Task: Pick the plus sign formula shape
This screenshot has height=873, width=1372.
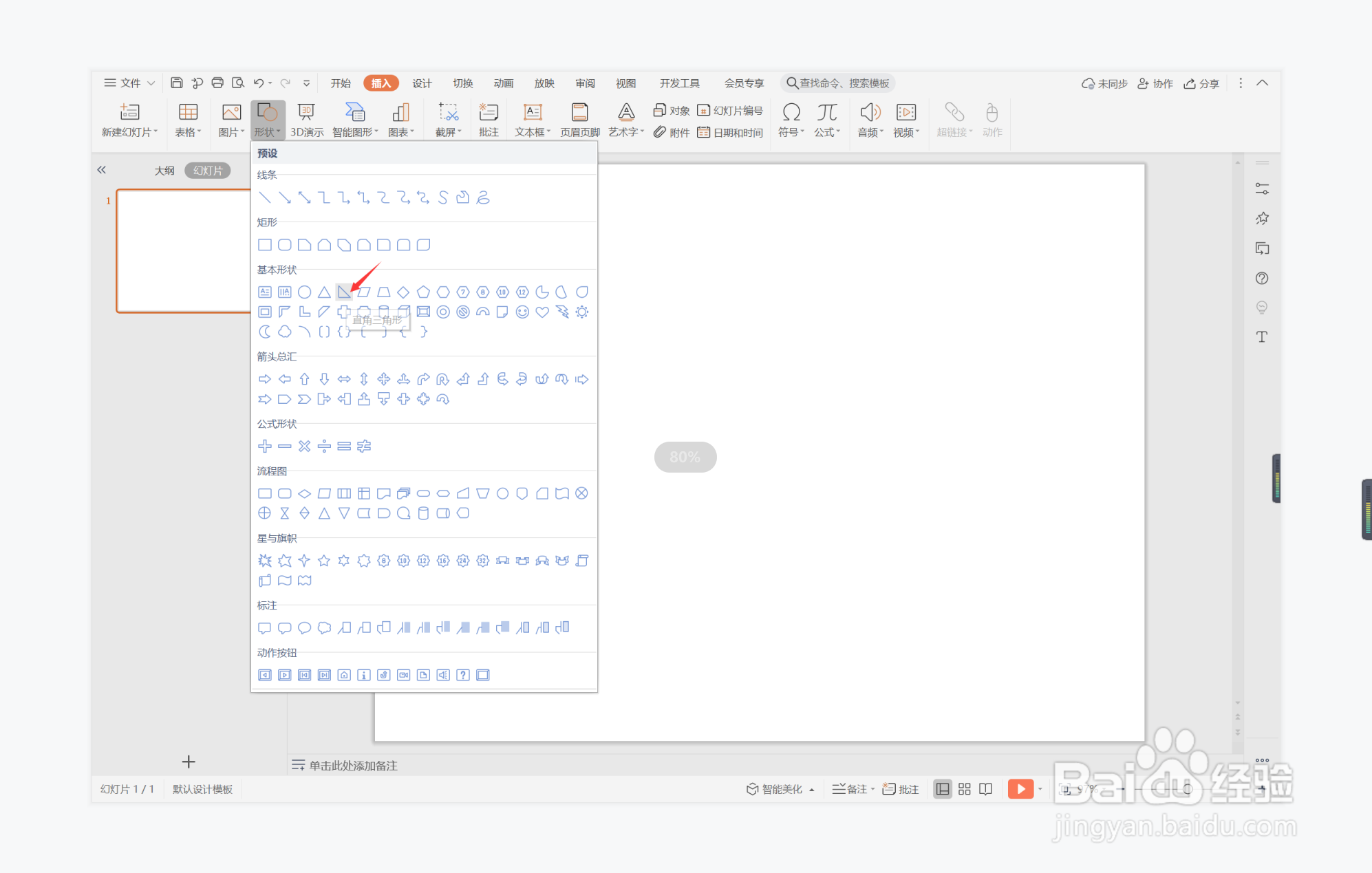Action: tap(265, 446)
